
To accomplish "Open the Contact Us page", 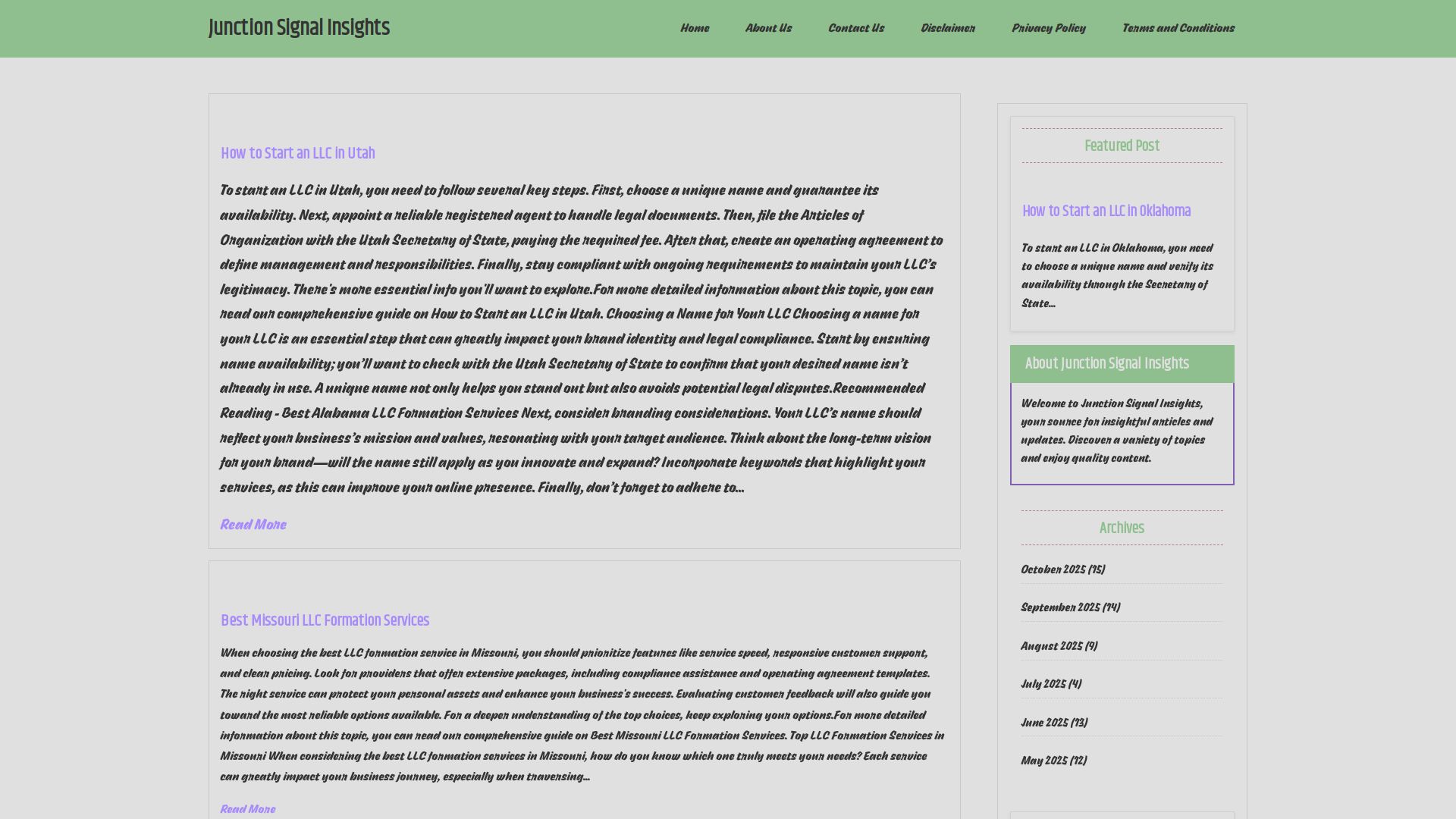I will 855,28.
